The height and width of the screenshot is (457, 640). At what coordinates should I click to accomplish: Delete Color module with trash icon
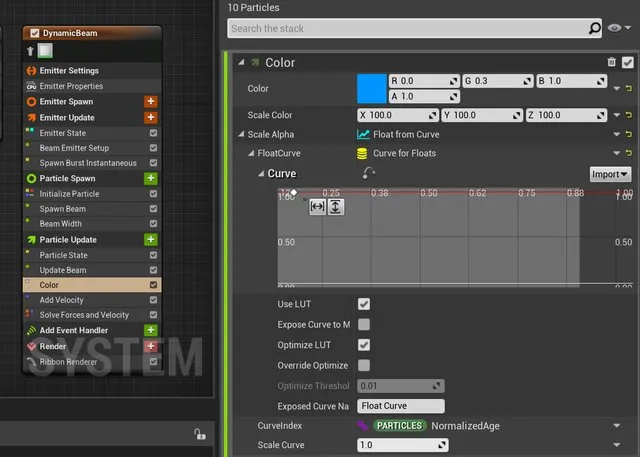(611, 62)
